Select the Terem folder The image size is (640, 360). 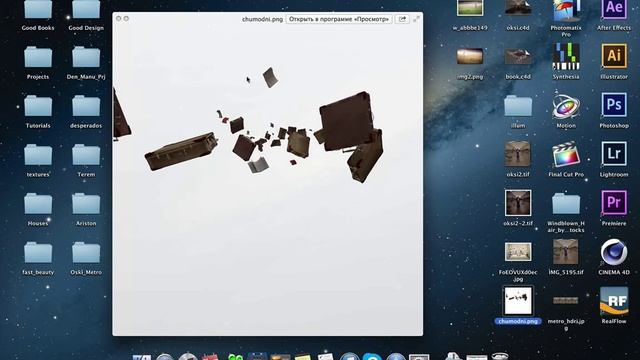point(86,155)
